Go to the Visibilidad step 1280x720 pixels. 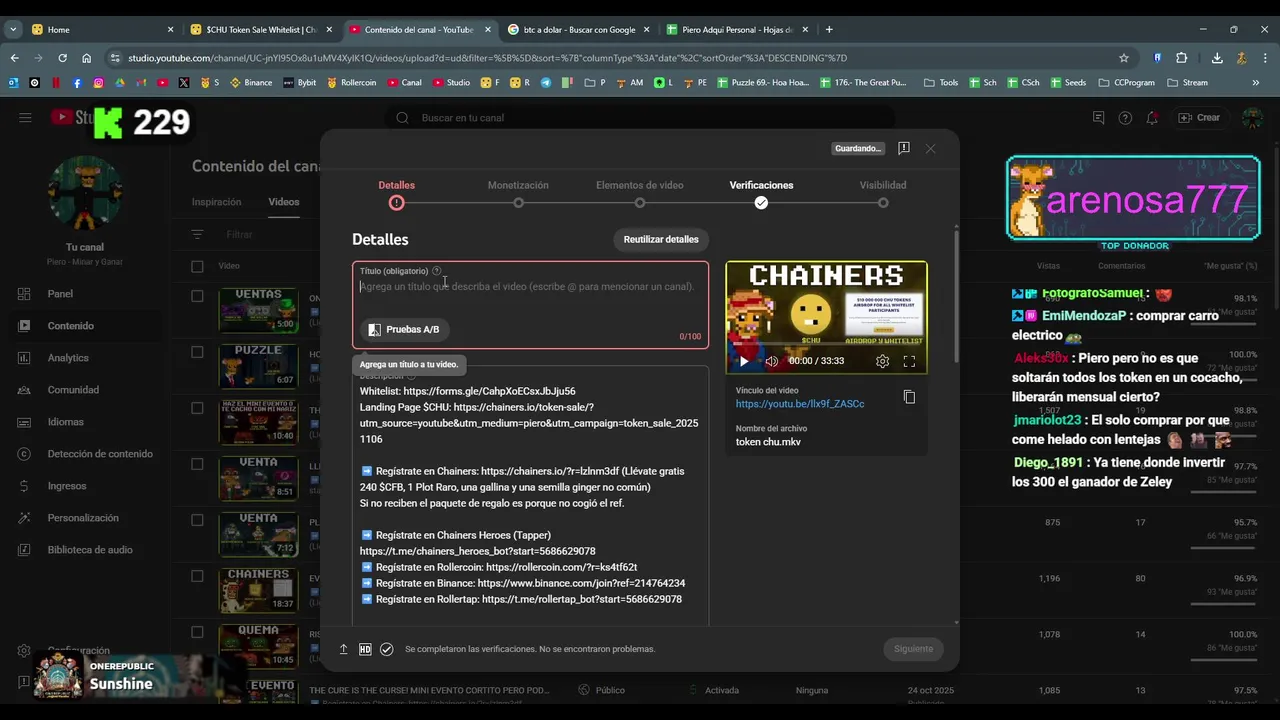point(883,192)
